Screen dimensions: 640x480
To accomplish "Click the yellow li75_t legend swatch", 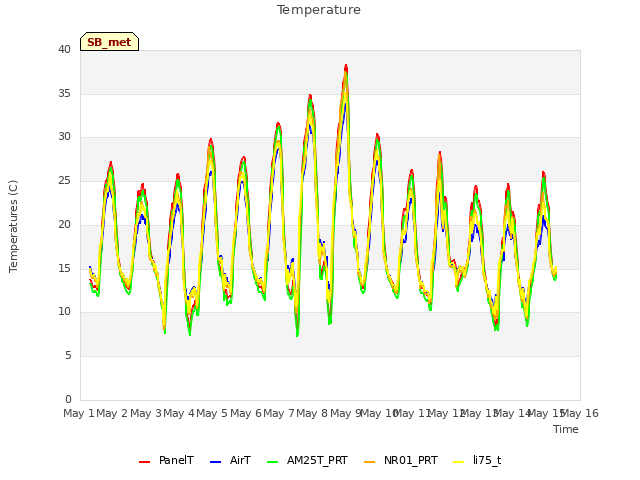I will click(x=459, y=462).
